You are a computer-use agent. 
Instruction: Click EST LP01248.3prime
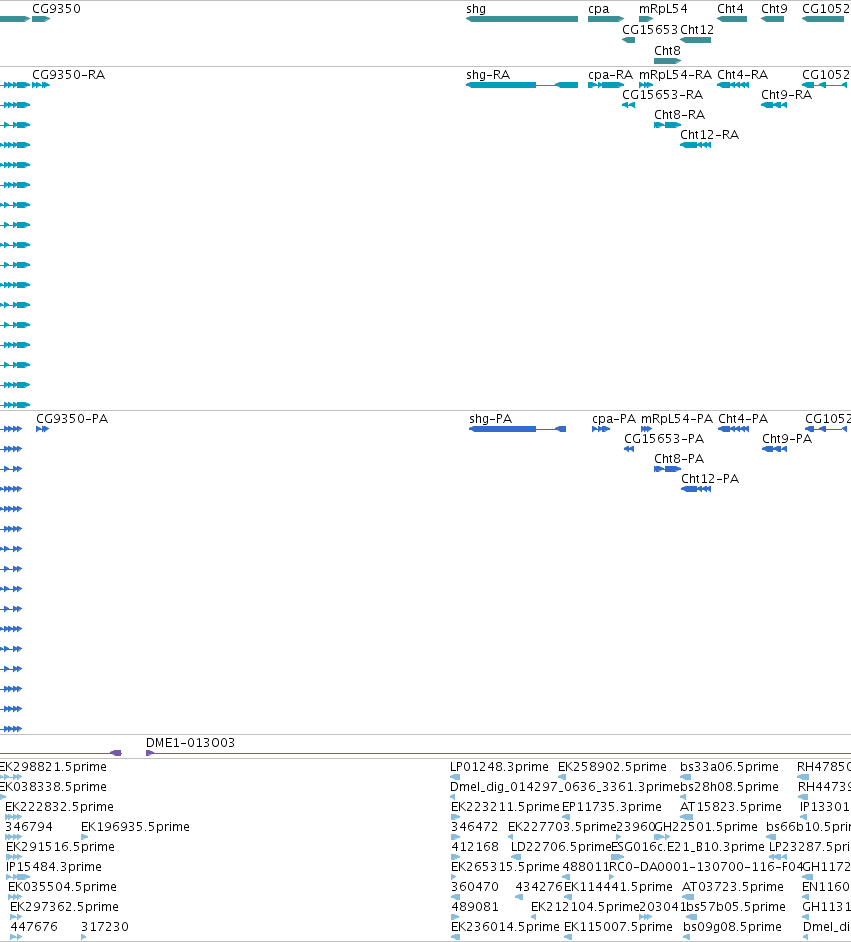499,767
